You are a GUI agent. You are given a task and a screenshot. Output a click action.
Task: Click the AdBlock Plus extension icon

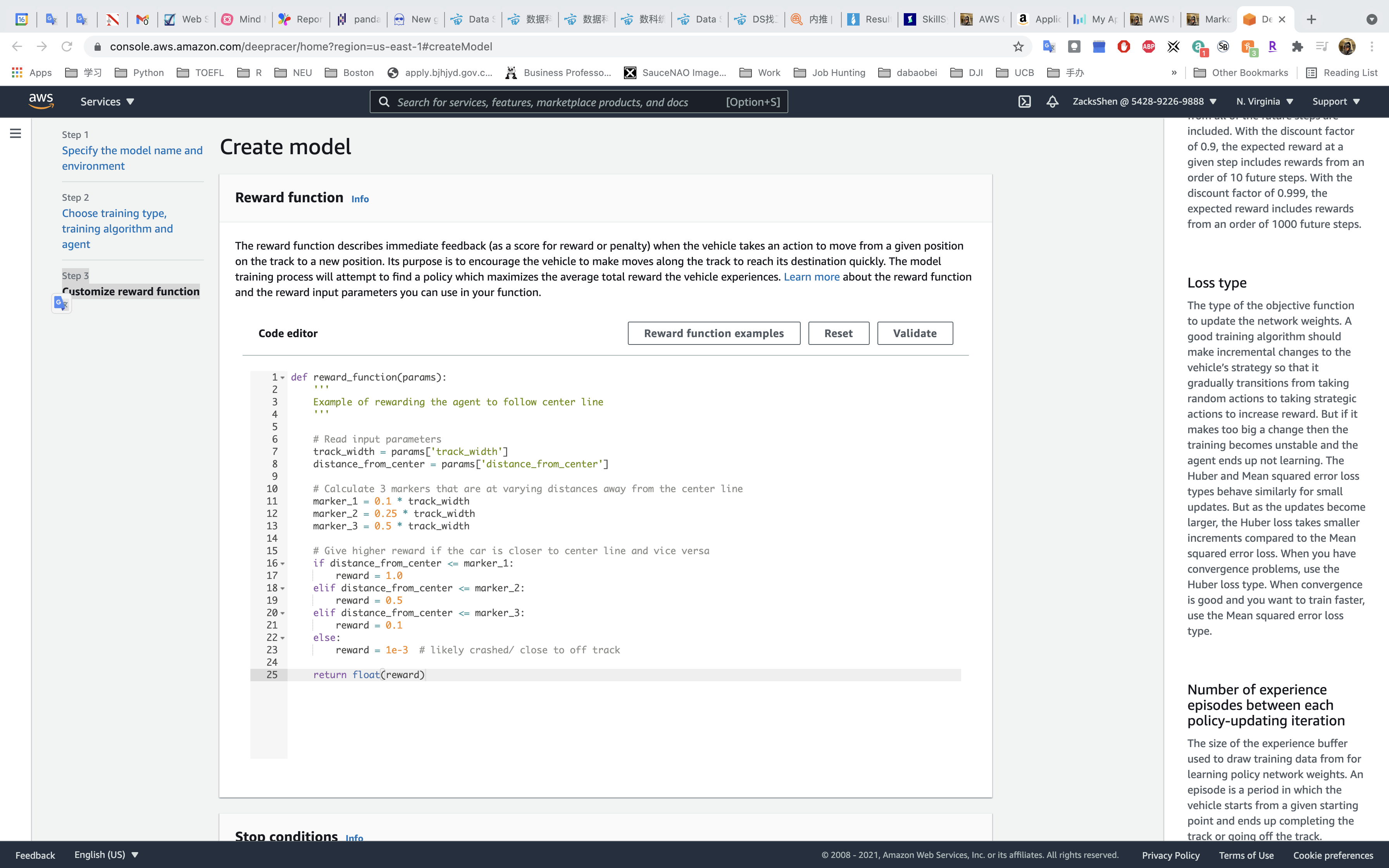coord(1148,46)
